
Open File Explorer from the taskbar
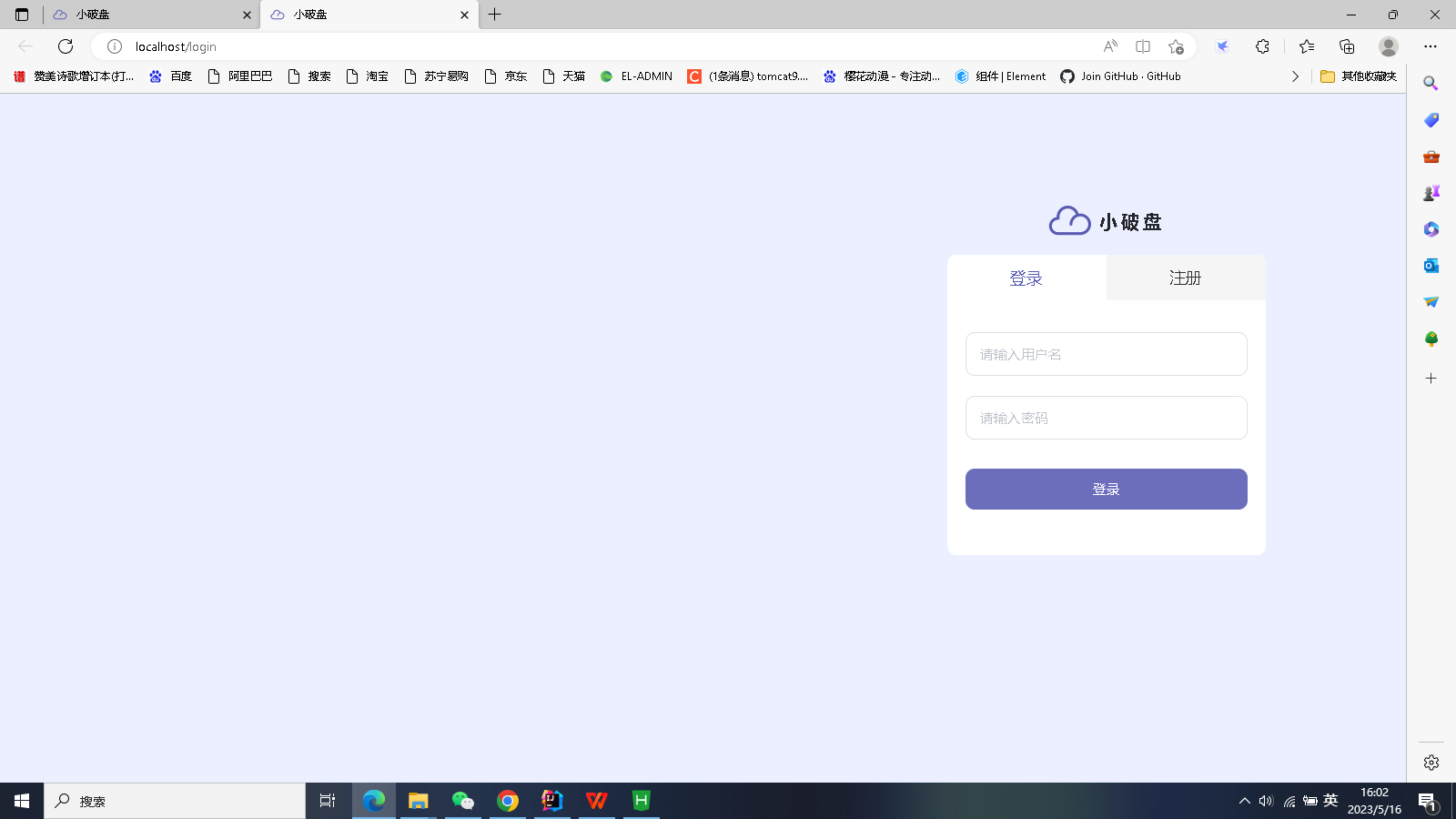tap(419, 801)
